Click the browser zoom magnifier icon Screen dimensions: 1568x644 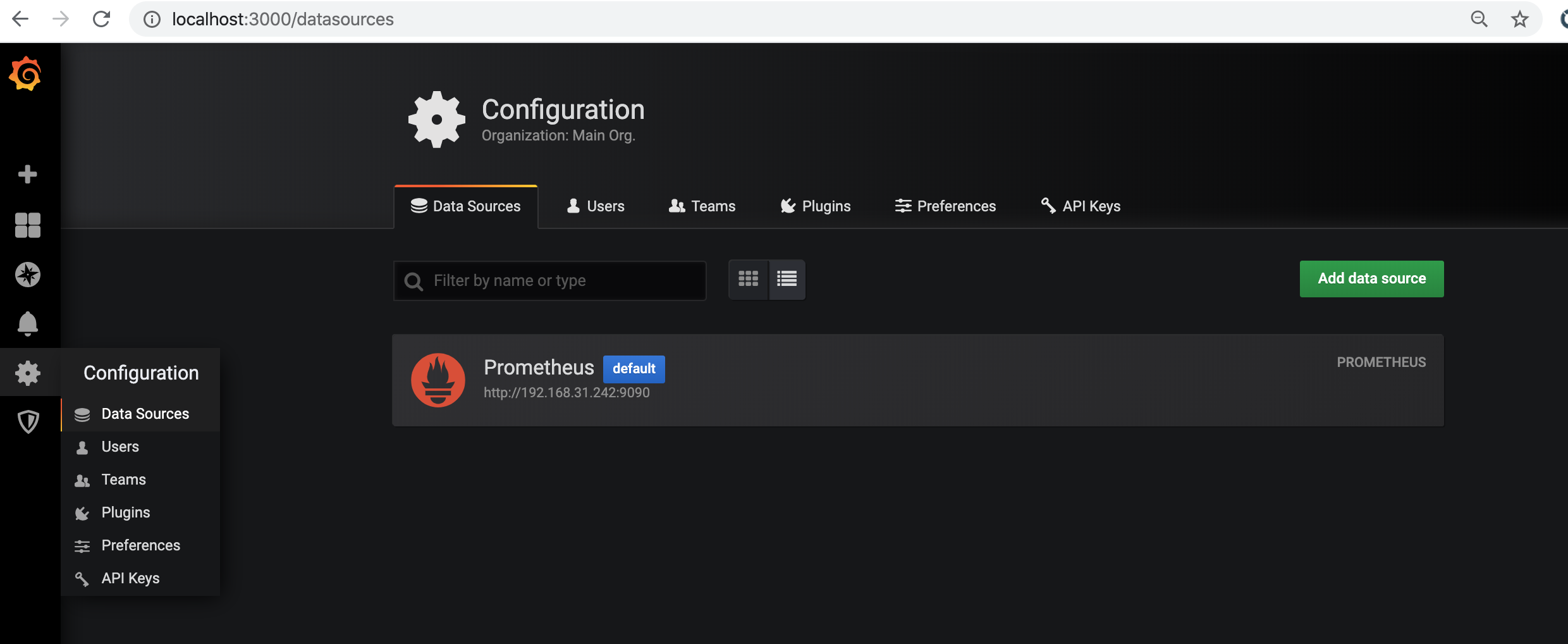click(1479, 19)
